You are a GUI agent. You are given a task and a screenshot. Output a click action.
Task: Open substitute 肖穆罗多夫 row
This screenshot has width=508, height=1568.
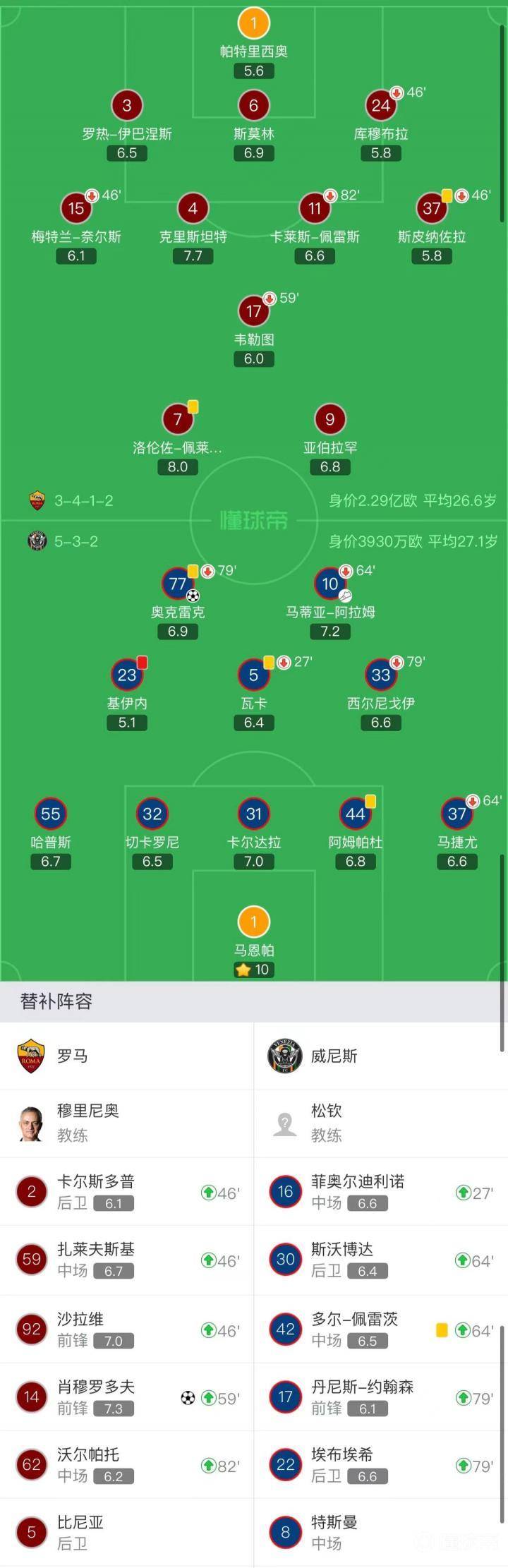click(127, 1397)
